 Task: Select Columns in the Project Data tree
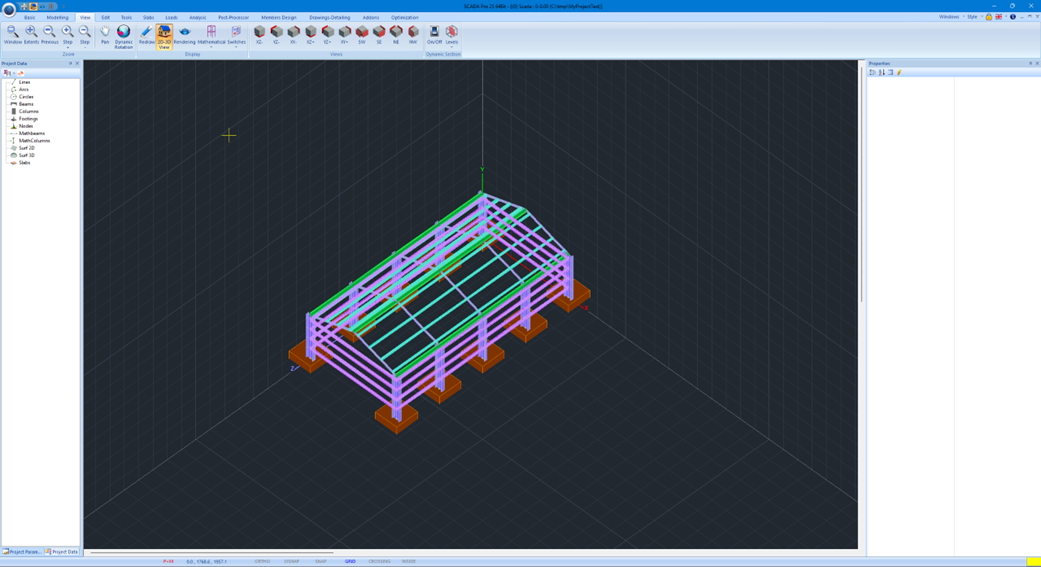click(x=28, y=111)
